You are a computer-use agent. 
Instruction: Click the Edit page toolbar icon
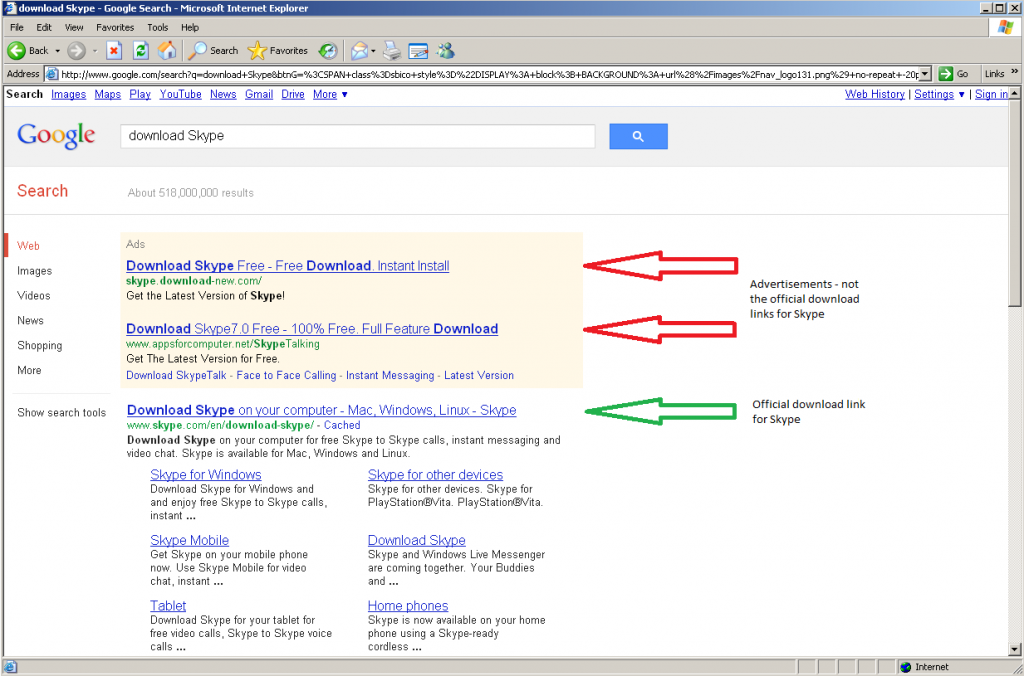coord(418,50)
